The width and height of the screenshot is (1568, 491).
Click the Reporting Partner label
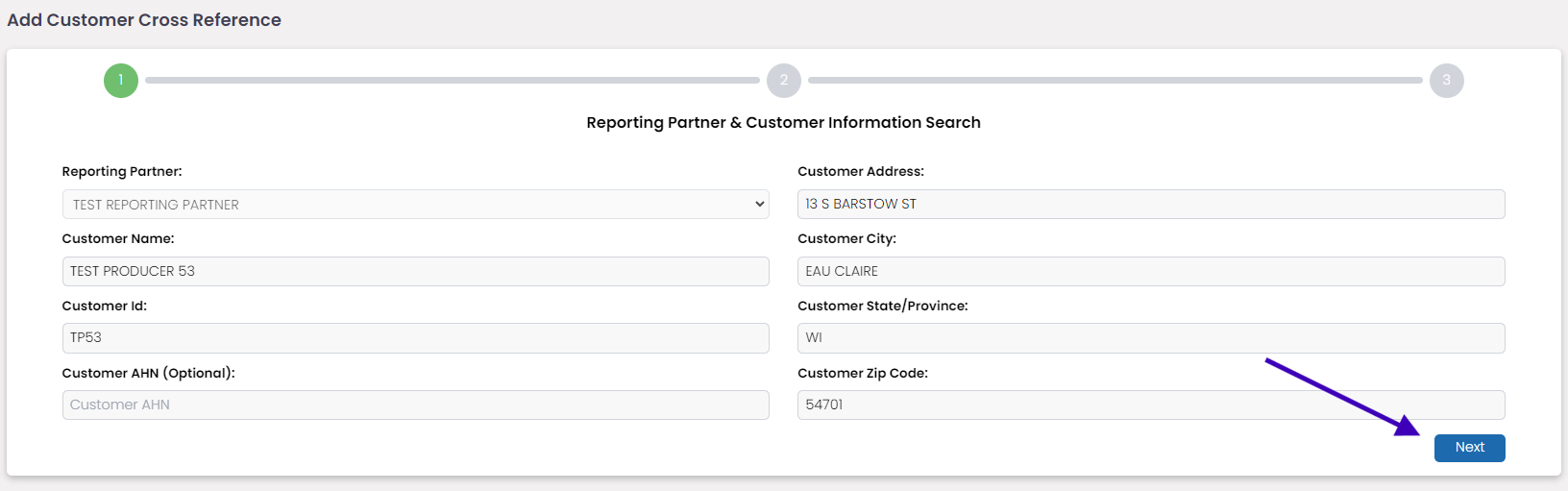[x=122, y=171]
